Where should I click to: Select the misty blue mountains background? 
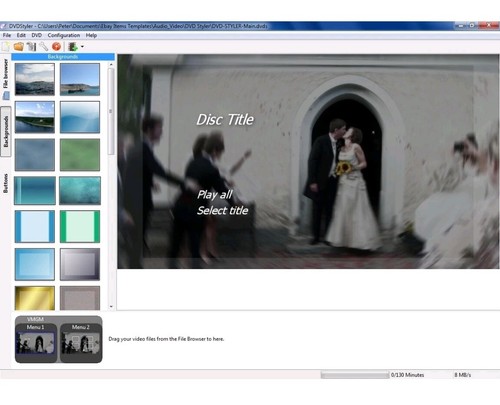[80, 117]
